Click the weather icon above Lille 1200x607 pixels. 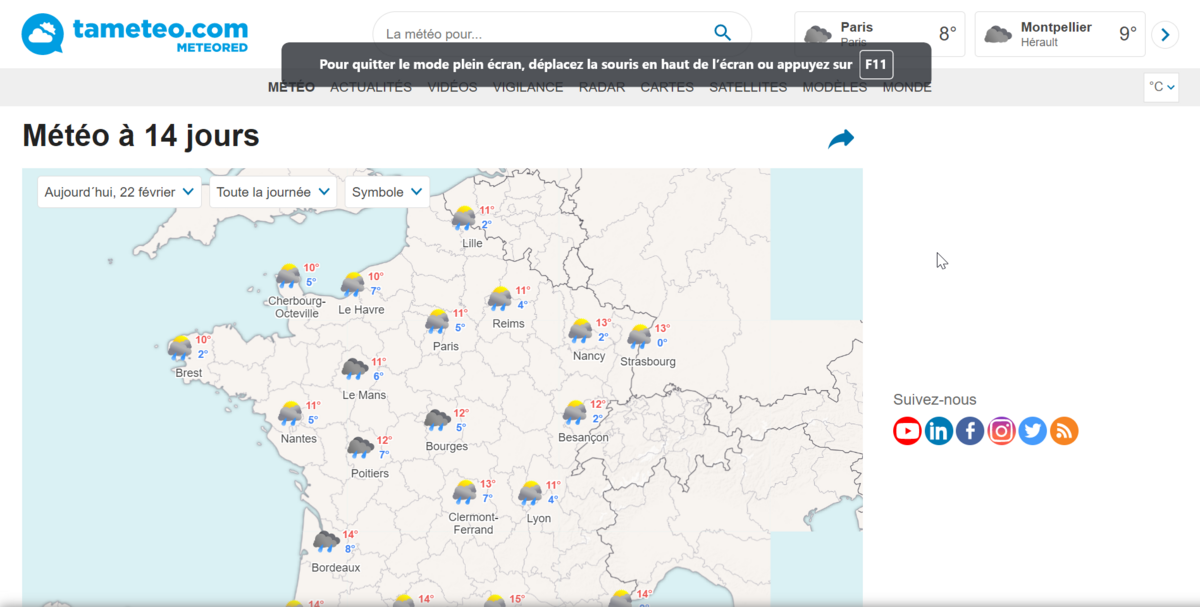point(464,218)
